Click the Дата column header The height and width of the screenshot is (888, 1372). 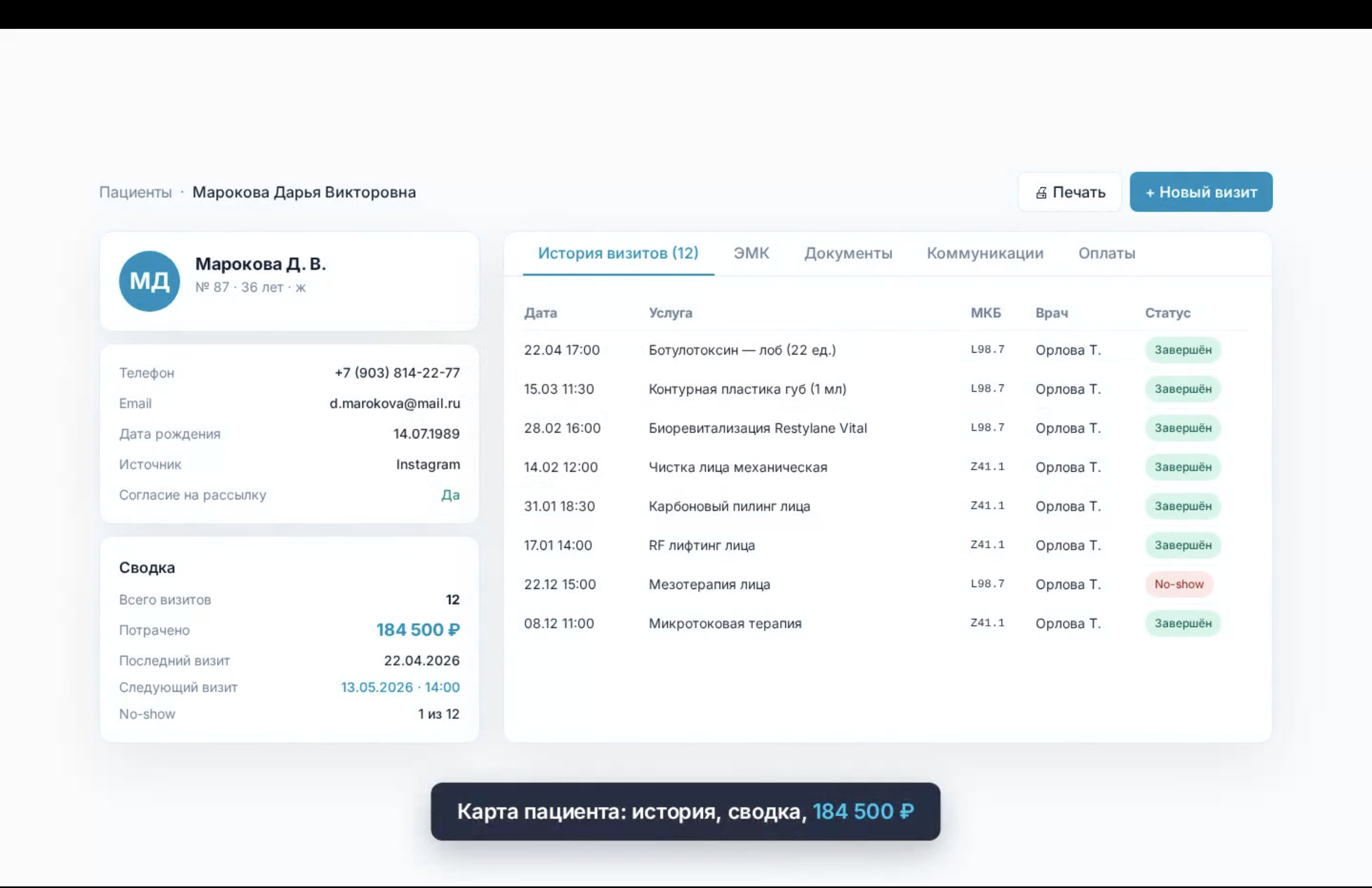click(540, 313)
